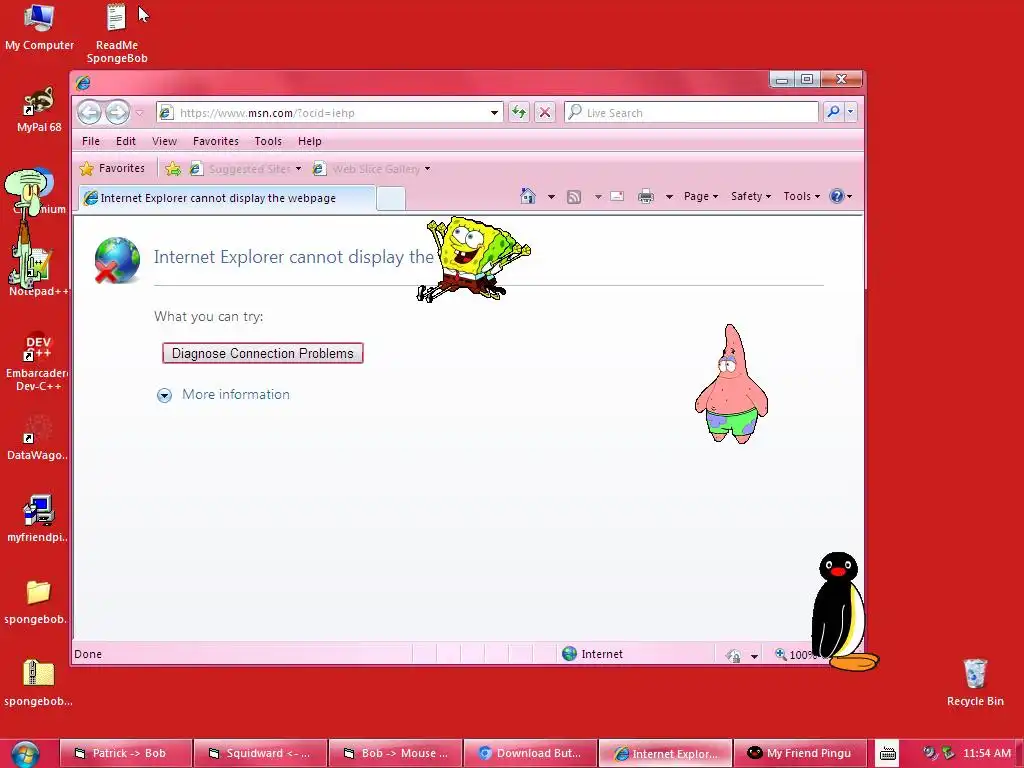The image size is (1024, 768).
Task: Open Web Slice Gallery dropdown
Action: coord(372,169)
